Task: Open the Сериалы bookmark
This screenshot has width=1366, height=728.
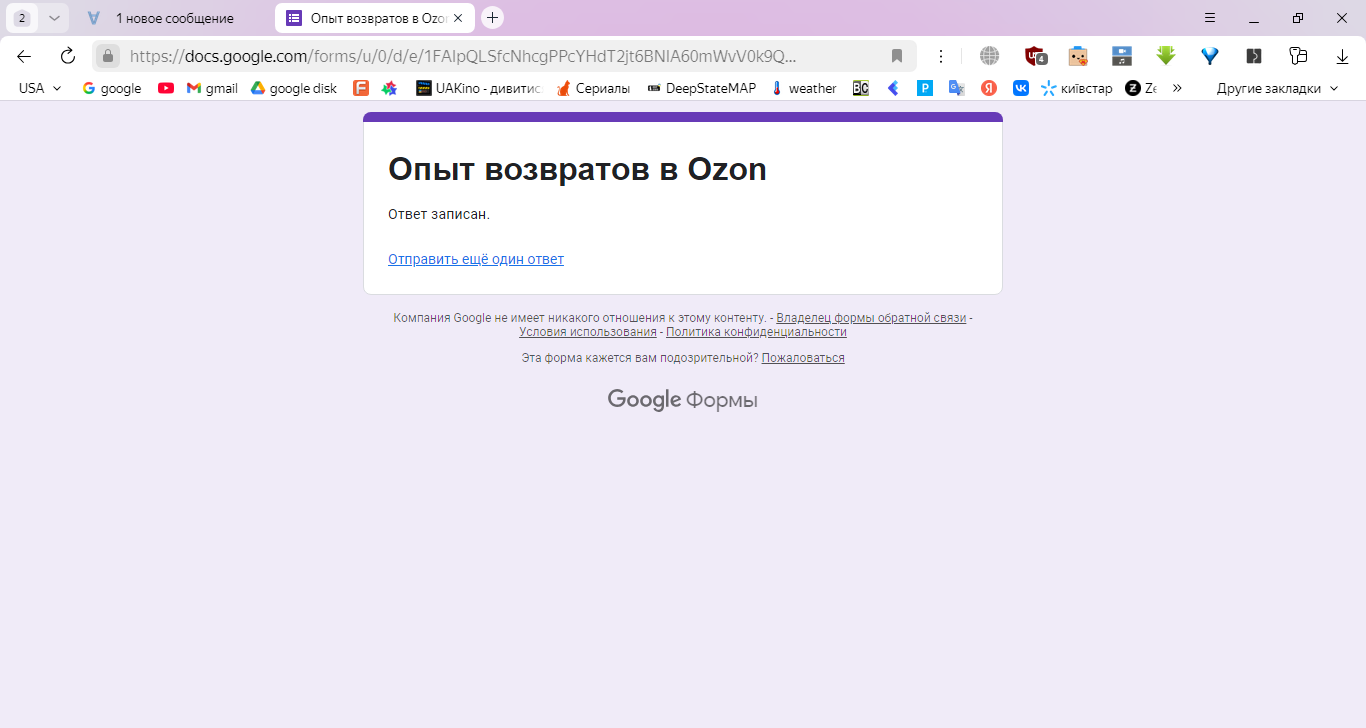Action: tap(593, 88)
